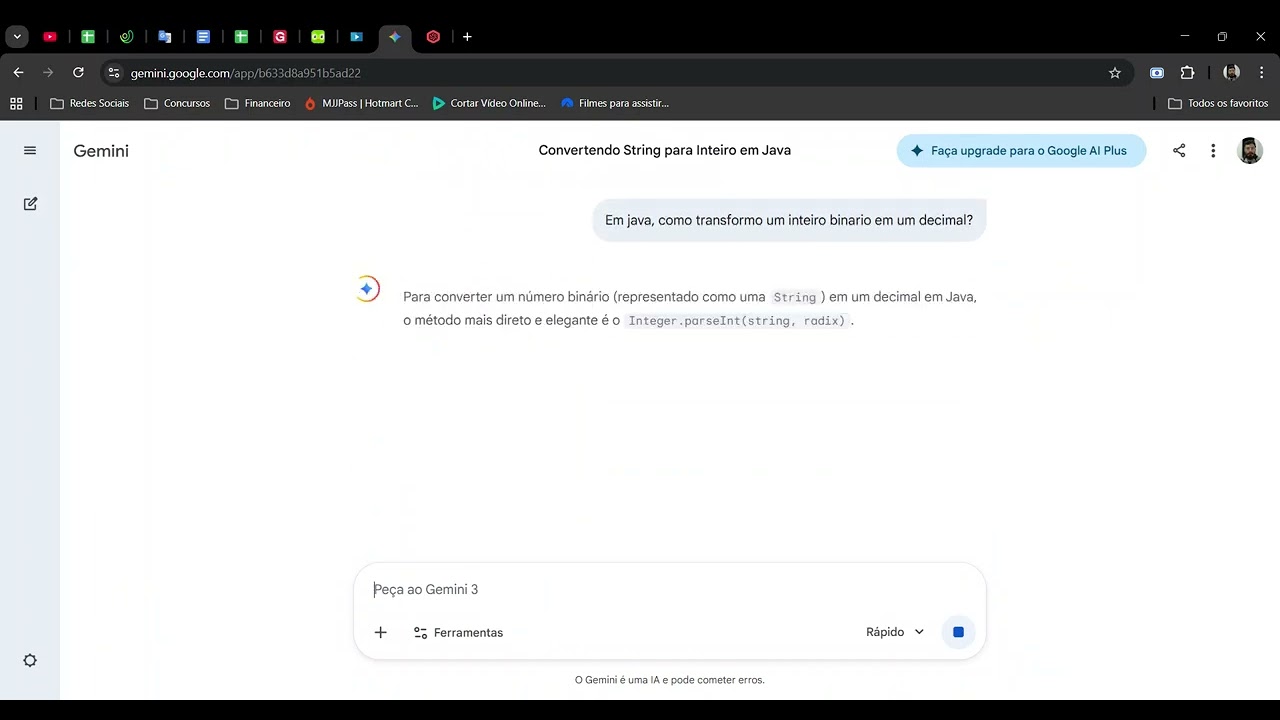Open the tab search dropdown arrow
1280x720 pixels.
[17, 37]
